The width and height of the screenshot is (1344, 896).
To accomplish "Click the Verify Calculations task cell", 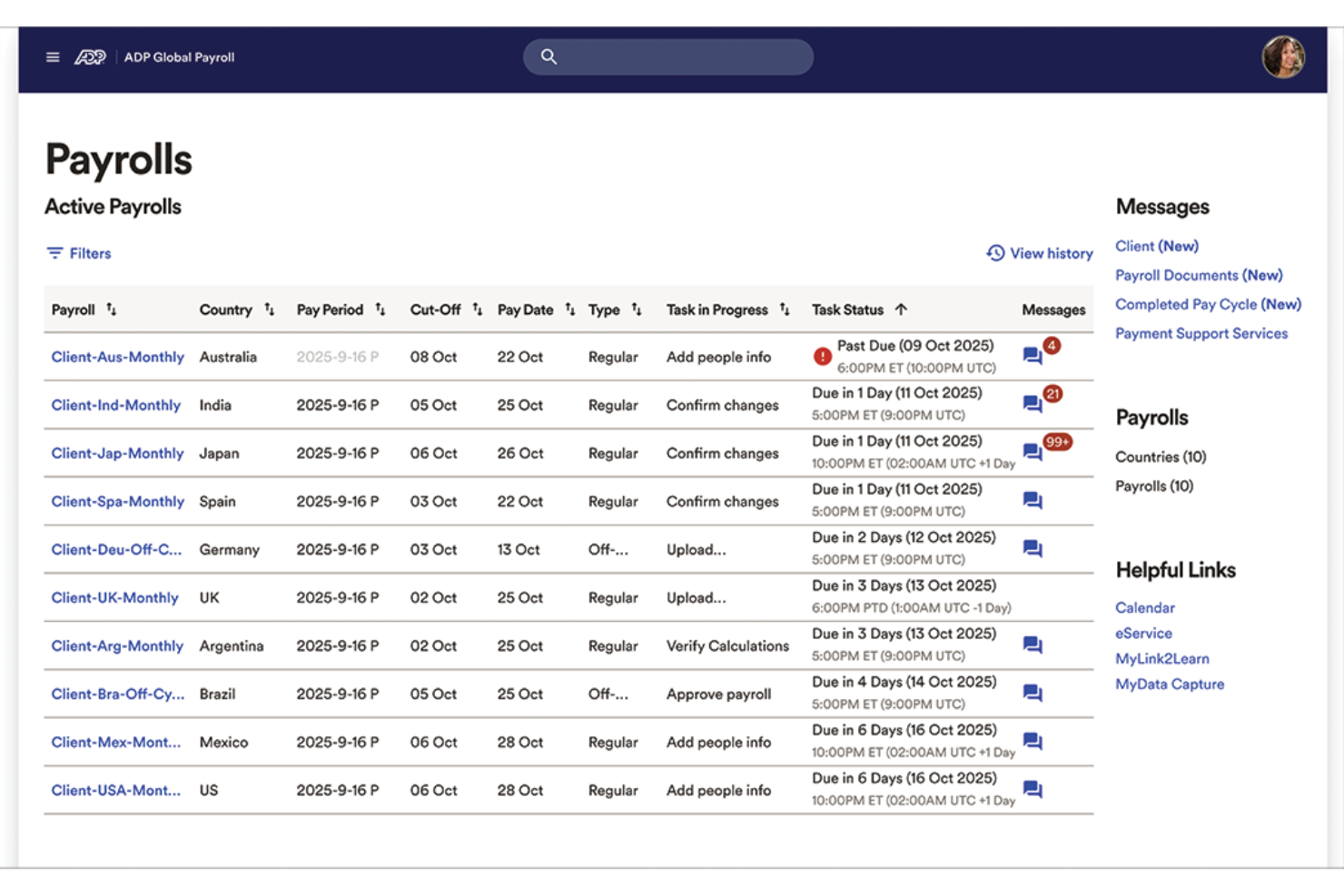I will click(727, 645).
